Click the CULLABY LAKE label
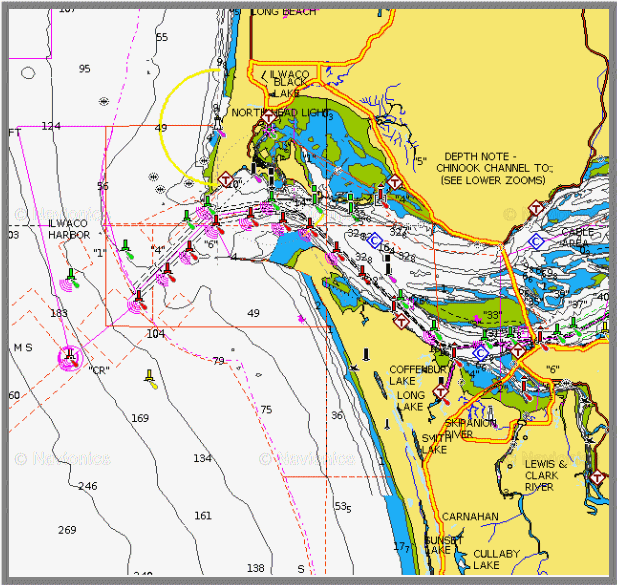Screen dimensions: 617x585 pos(496,559)
